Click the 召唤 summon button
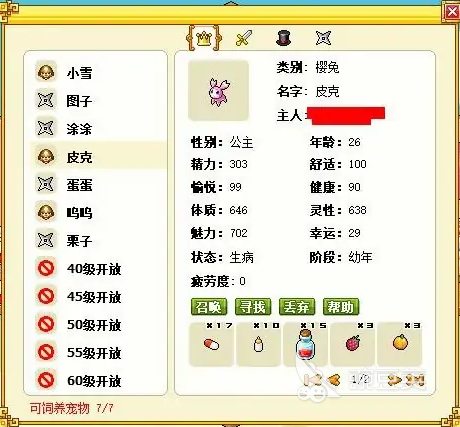This screenshot has width=460, height=427. pyautogui.click(x=209, y=307)
